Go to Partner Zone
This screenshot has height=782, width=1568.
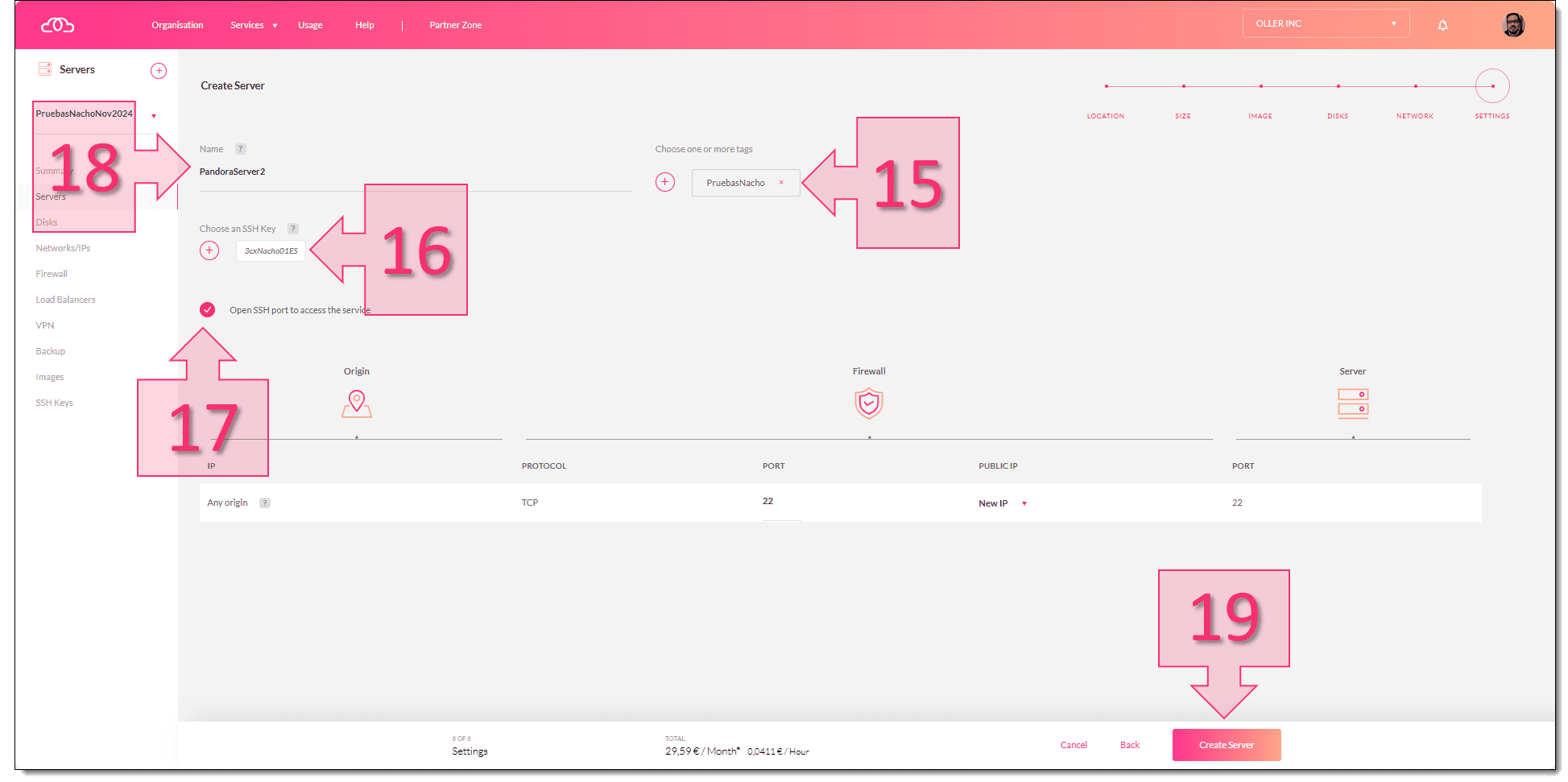point(455,25)
